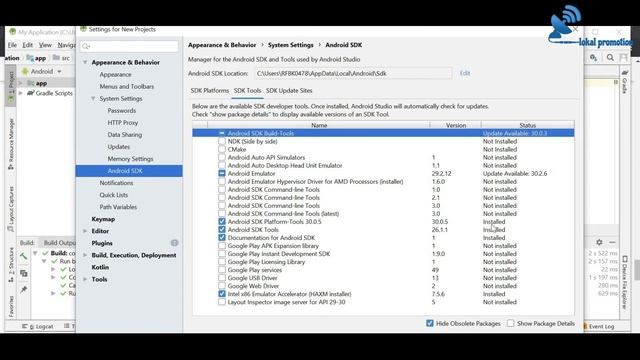
Task: Open Memory Settings page
Action: point(130,159)
